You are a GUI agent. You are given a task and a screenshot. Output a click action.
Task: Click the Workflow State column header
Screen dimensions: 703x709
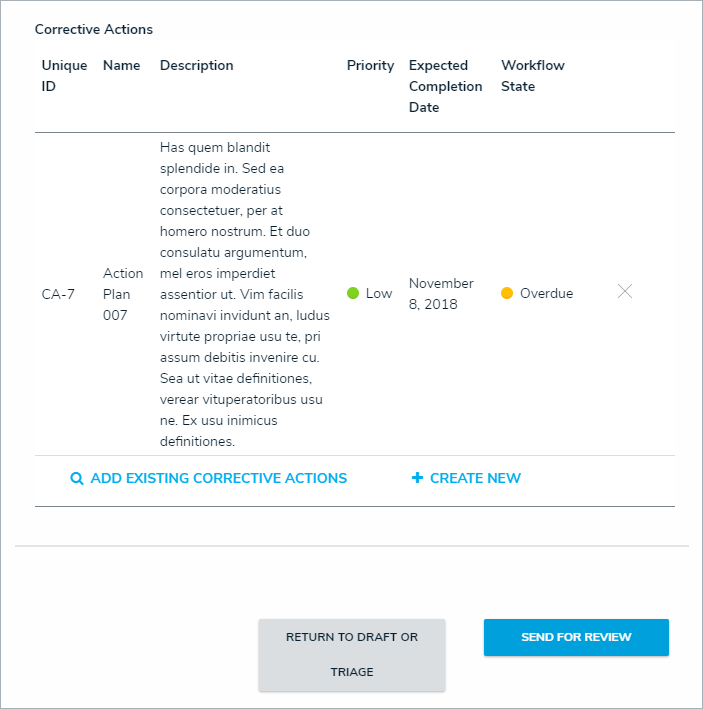(532, 76)
